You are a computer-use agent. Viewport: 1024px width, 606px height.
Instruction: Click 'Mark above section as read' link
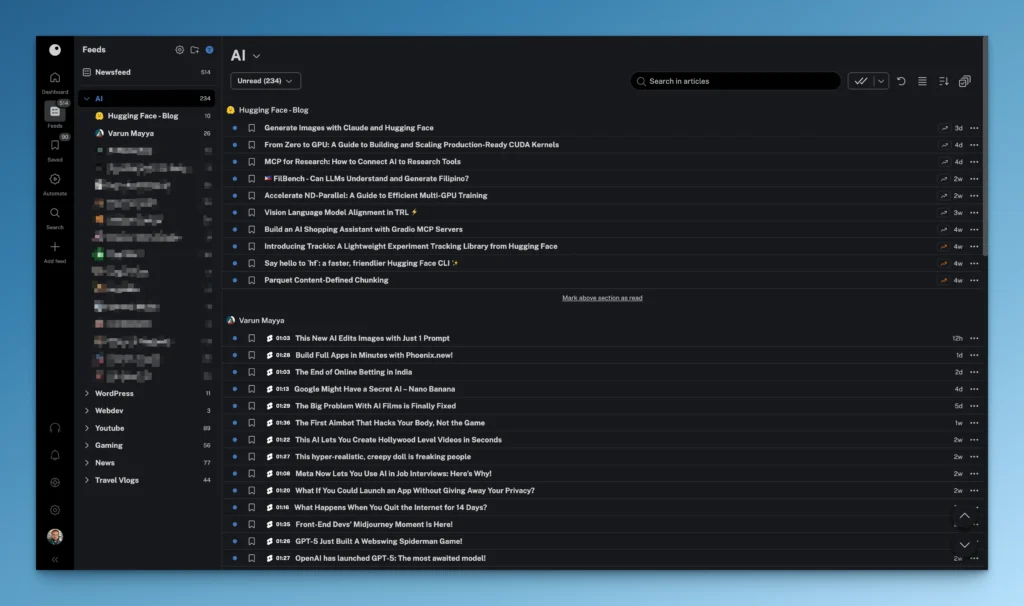(x=602, y=298)
